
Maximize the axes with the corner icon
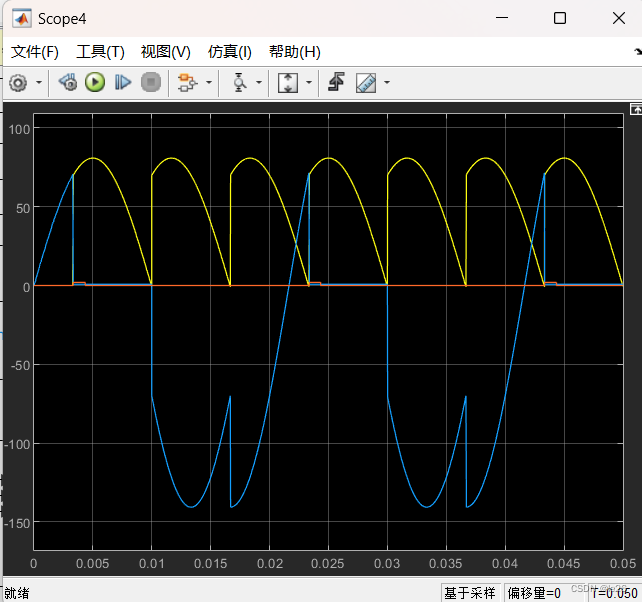(636, 109)
